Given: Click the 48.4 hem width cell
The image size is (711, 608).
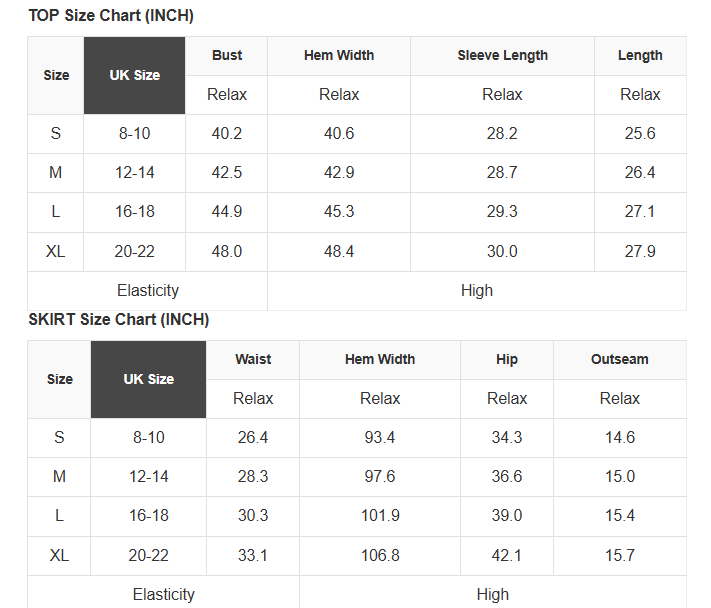Looking at the screenshot, I should [339, 251].
